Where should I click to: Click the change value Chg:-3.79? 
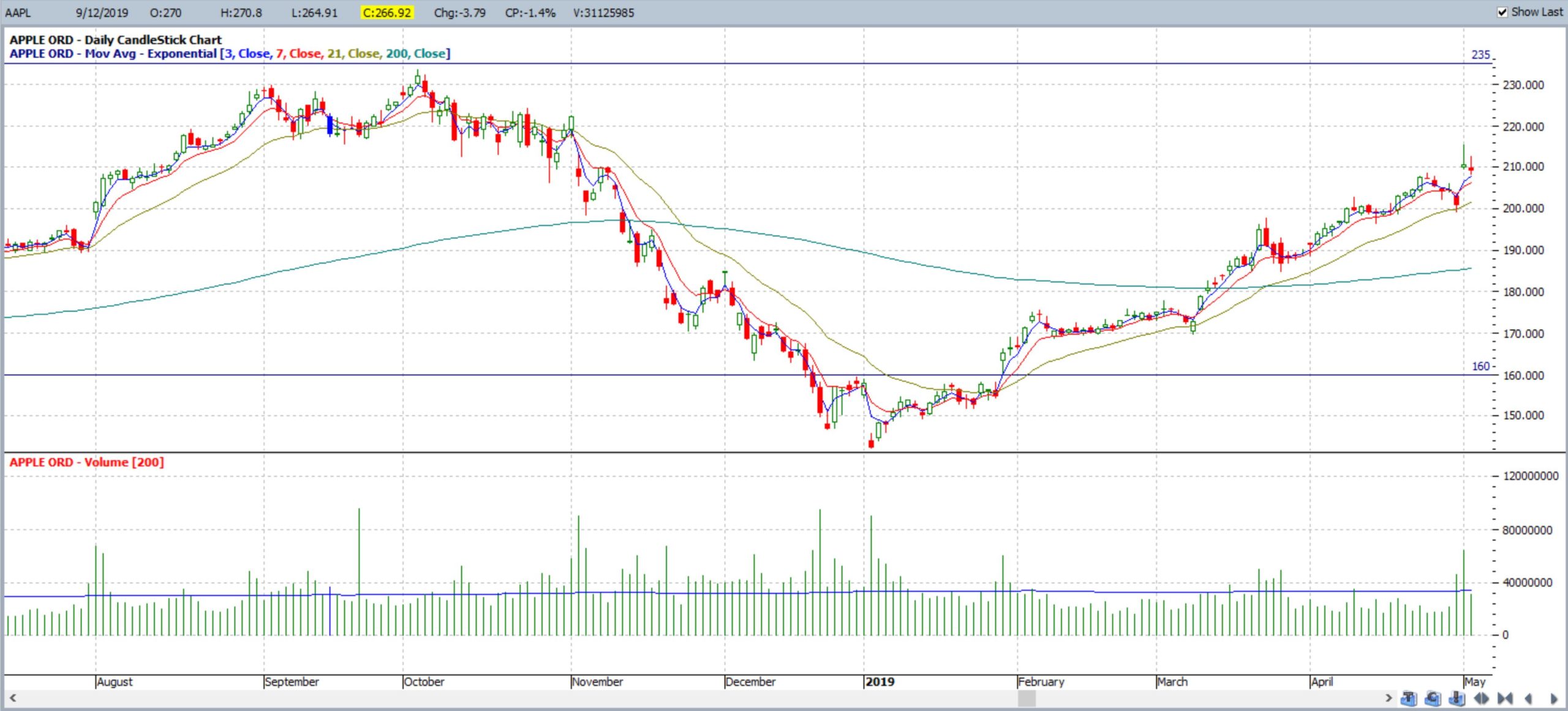[x=459, y=13]
